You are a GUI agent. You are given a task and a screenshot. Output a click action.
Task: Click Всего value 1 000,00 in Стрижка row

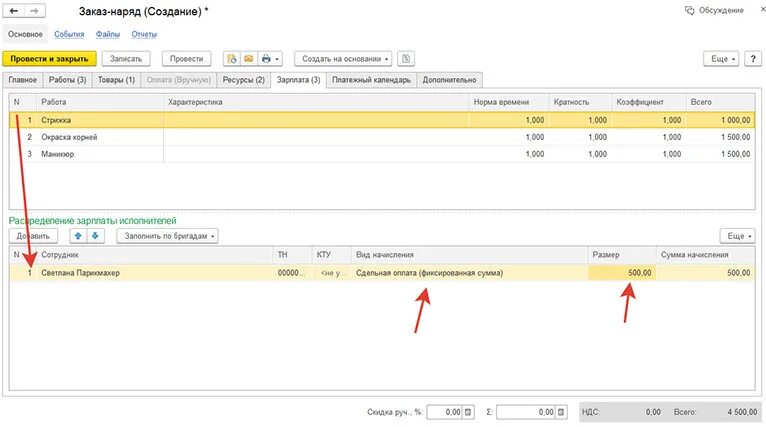point(736,120)
